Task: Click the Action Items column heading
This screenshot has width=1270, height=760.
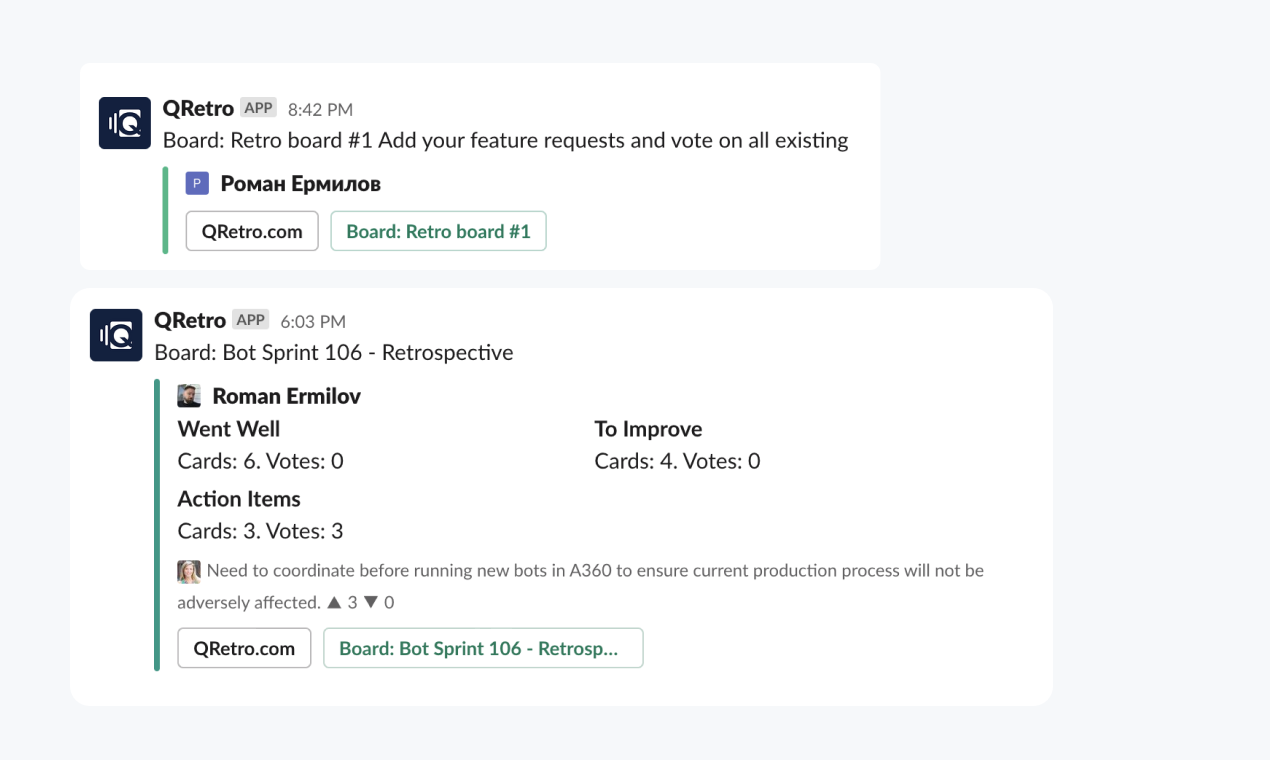Action: 239,499
